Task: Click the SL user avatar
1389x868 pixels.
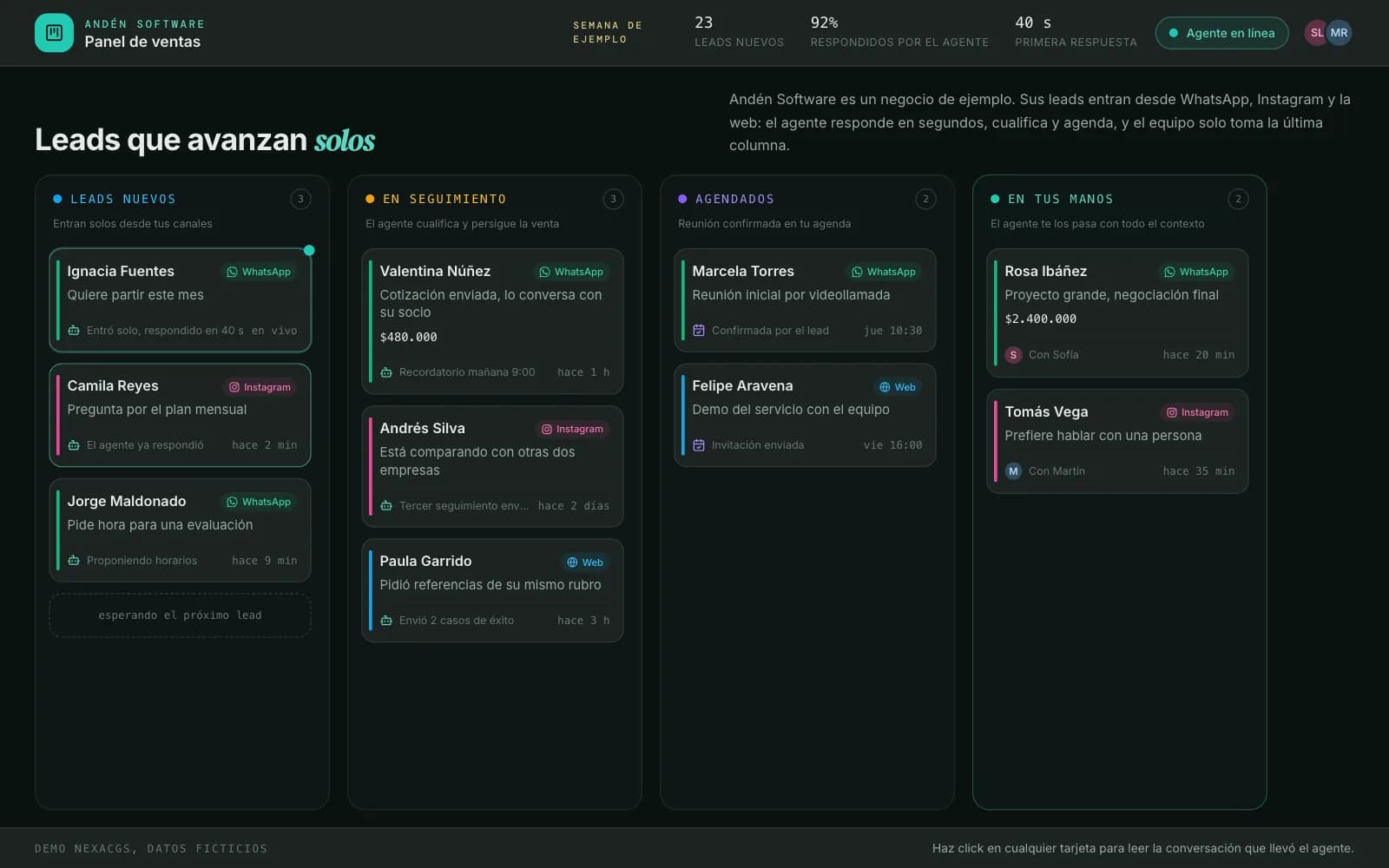Action: coord(1315,33)
